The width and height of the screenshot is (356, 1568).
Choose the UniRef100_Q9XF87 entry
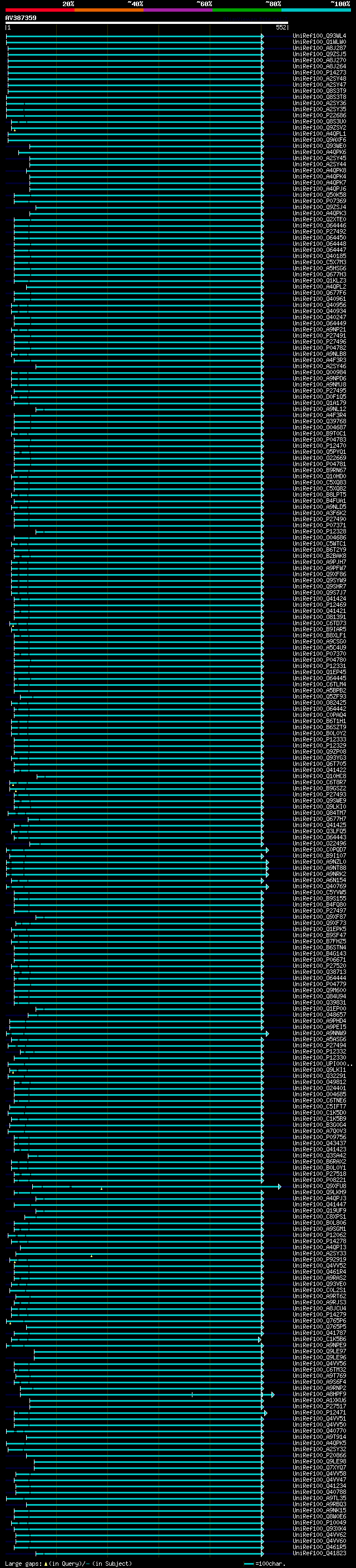pyautogui.click(x=319, y=917)
